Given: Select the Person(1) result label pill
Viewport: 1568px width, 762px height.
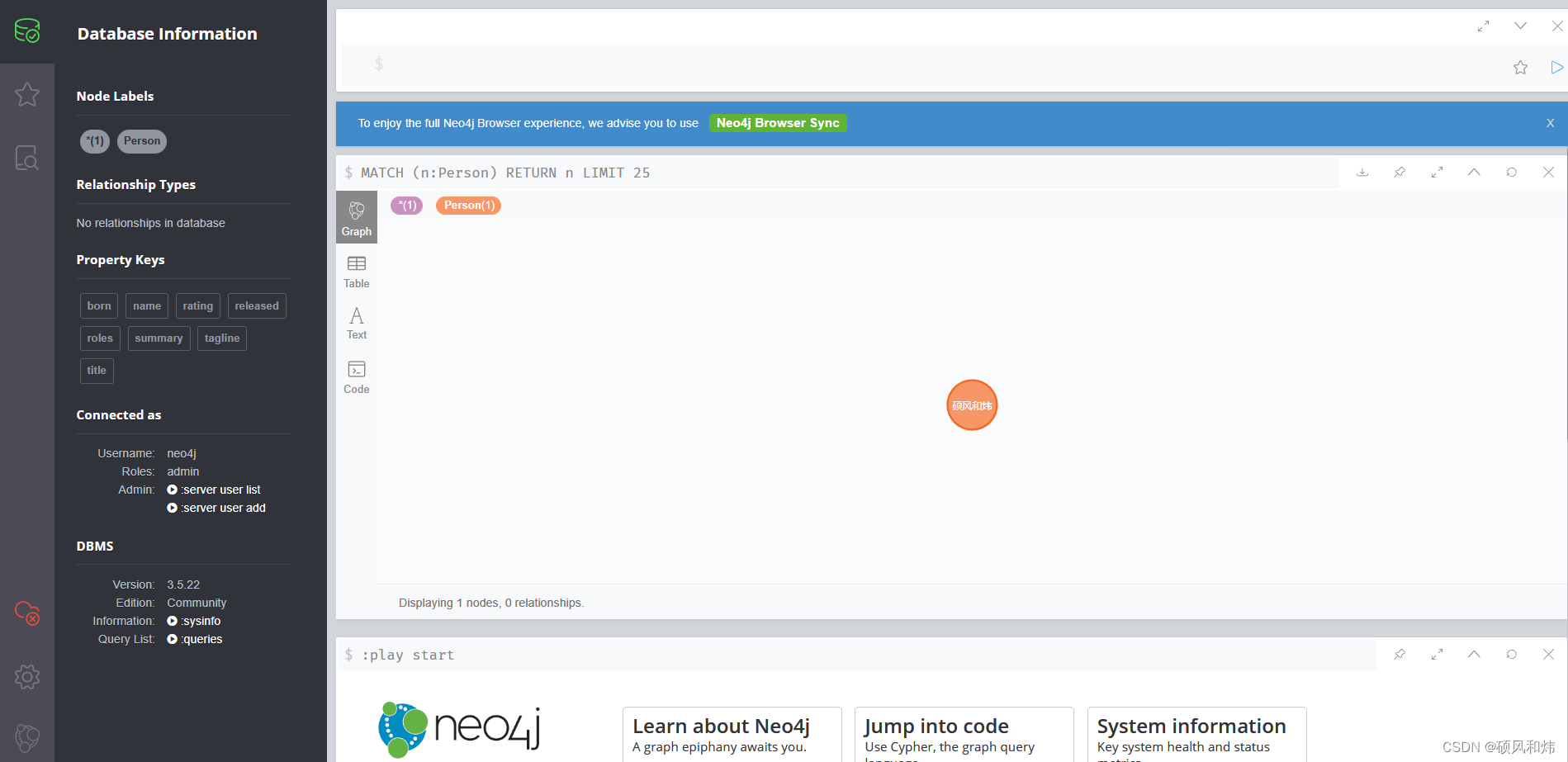Looking at the screenshot, I should [469, 206].
